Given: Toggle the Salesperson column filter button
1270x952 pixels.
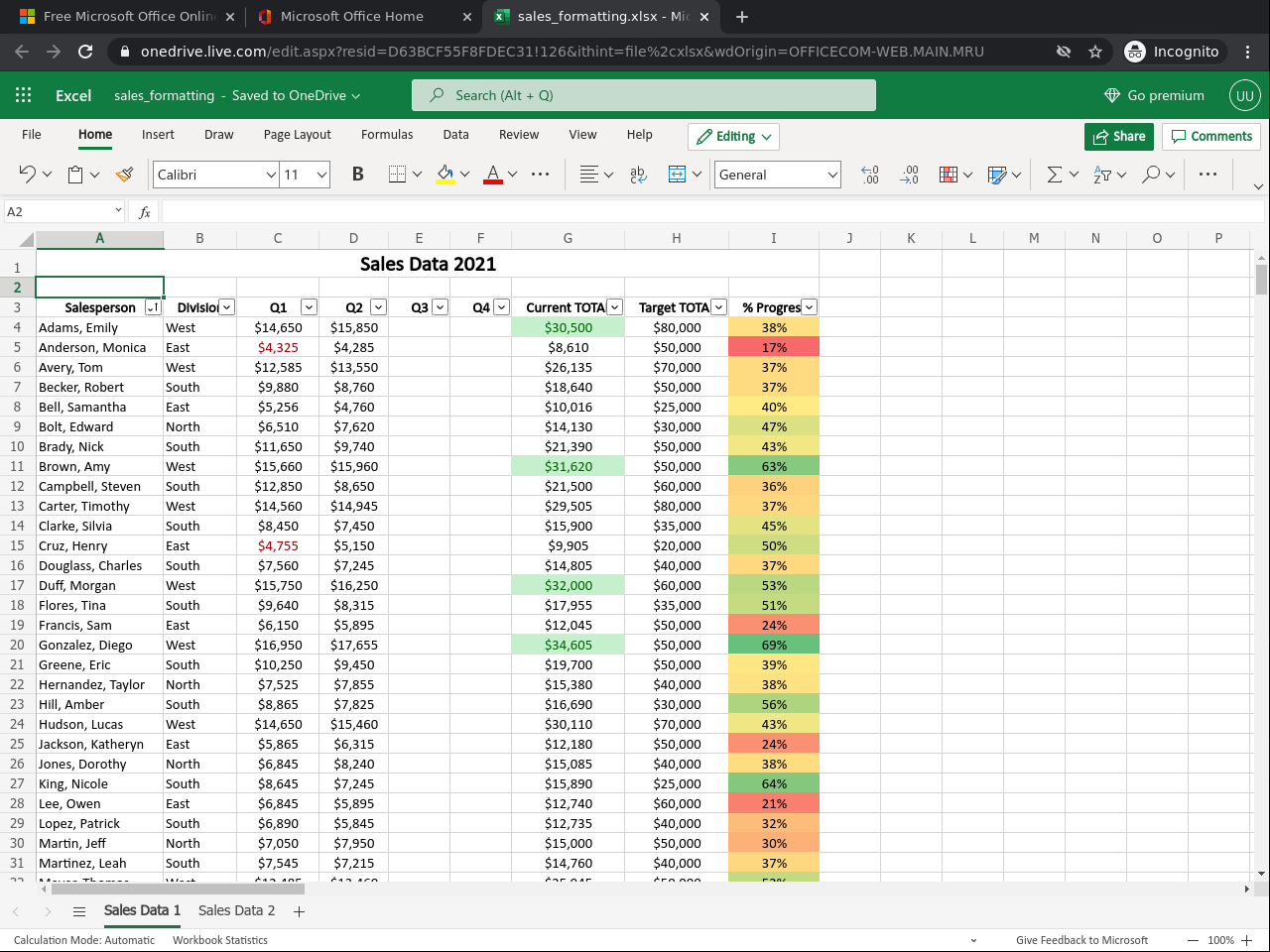Looking at the screenshot, I should [153, 307].
